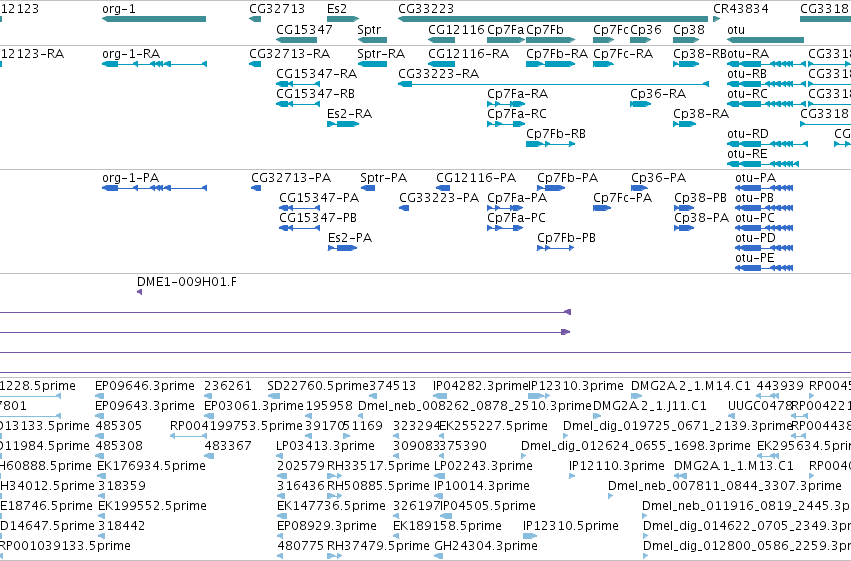Select the EK255227.5prime EST label
Image resolution: width=851 pixels, height=561 pixels.
[x=493, y=426]
